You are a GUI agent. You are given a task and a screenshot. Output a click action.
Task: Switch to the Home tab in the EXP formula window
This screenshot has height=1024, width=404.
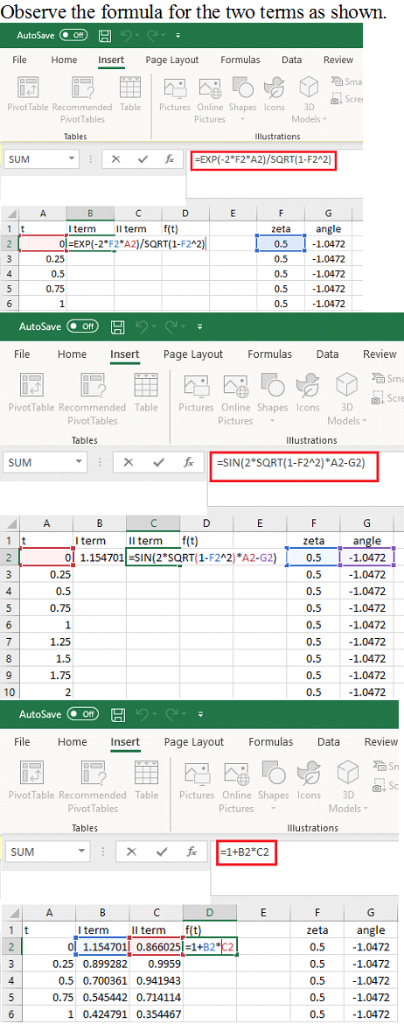tap(64, 59)
